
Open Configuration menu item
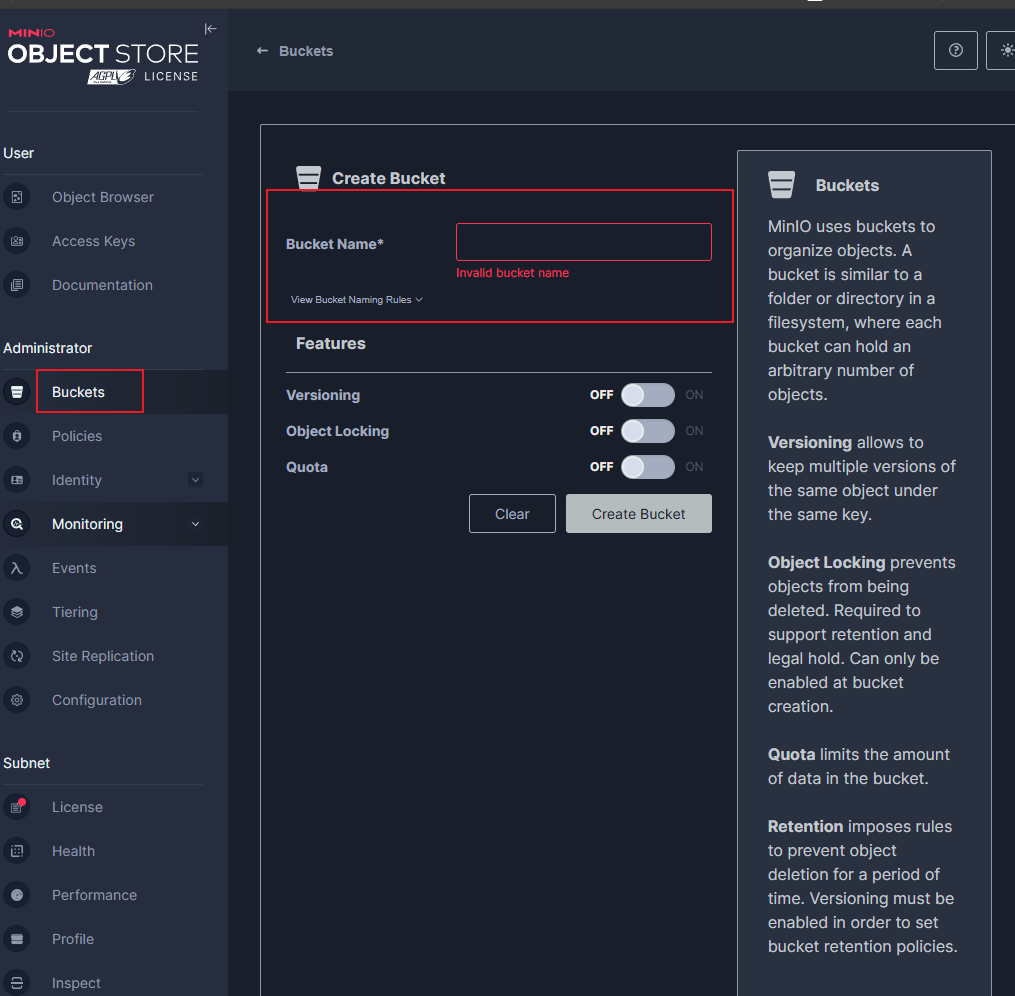tap(96, 700)
